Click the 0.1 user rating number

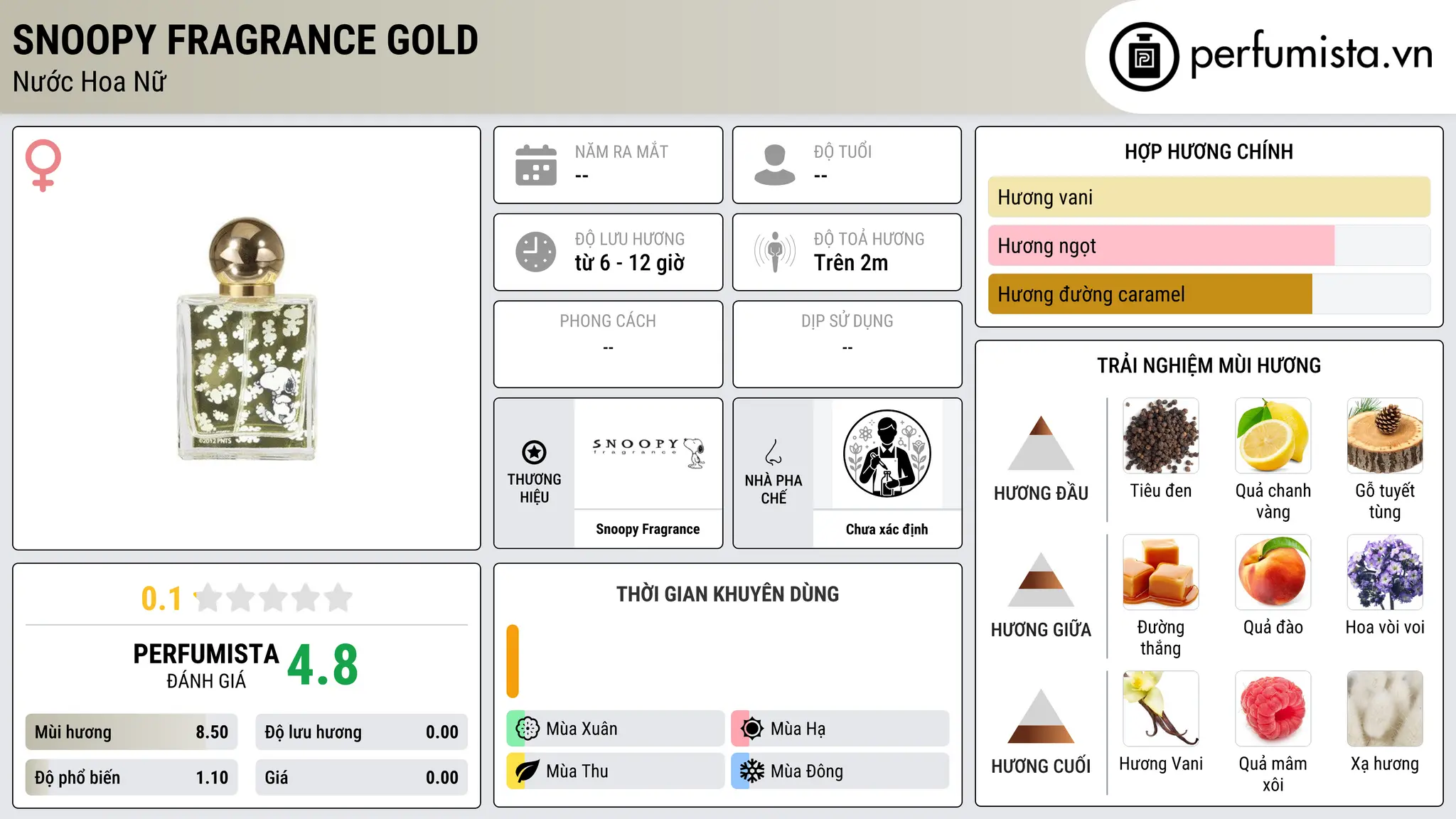[x=161, y=599]
